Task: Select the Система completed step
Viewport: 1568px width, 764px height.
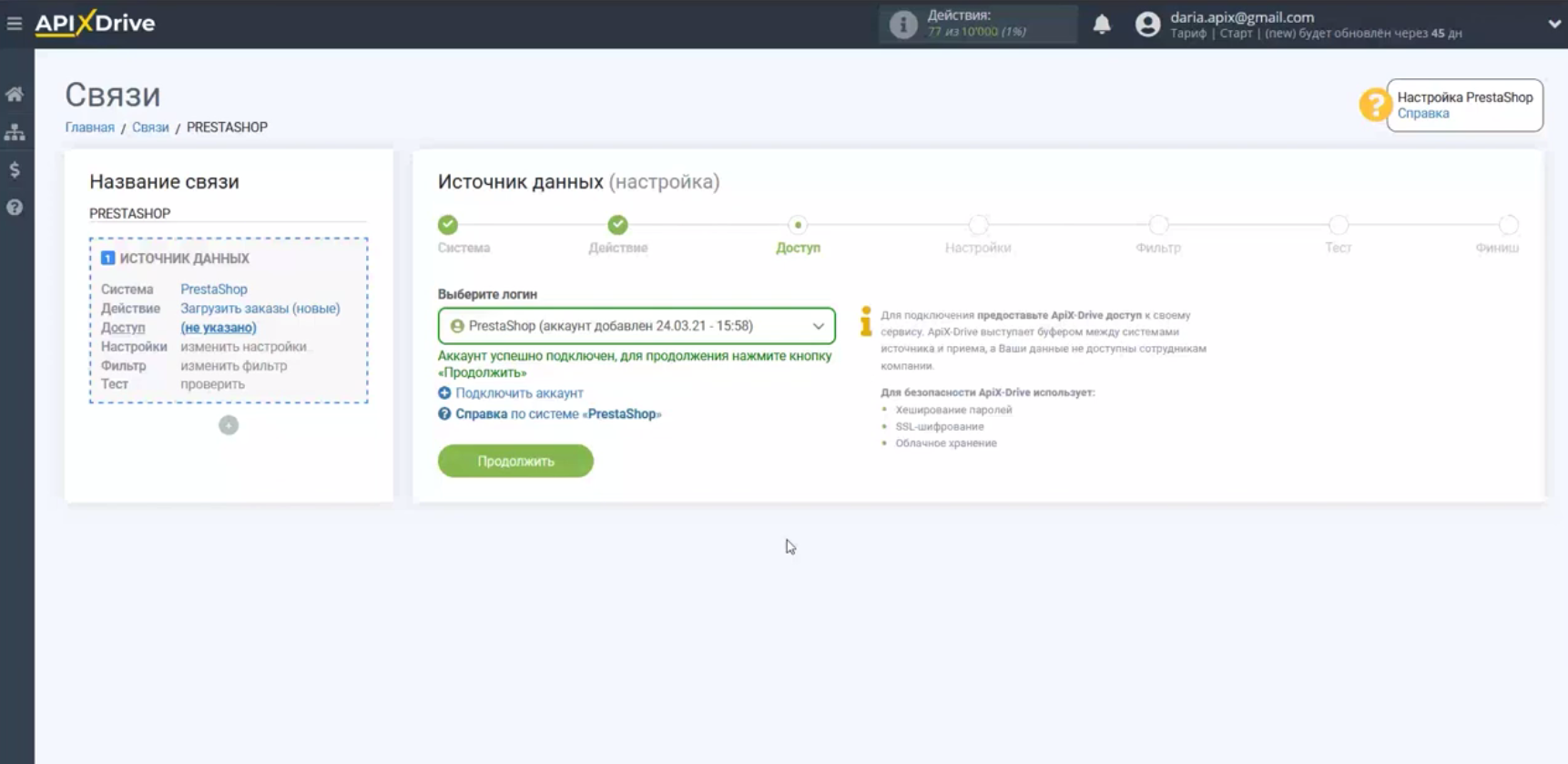Action: 447,224
